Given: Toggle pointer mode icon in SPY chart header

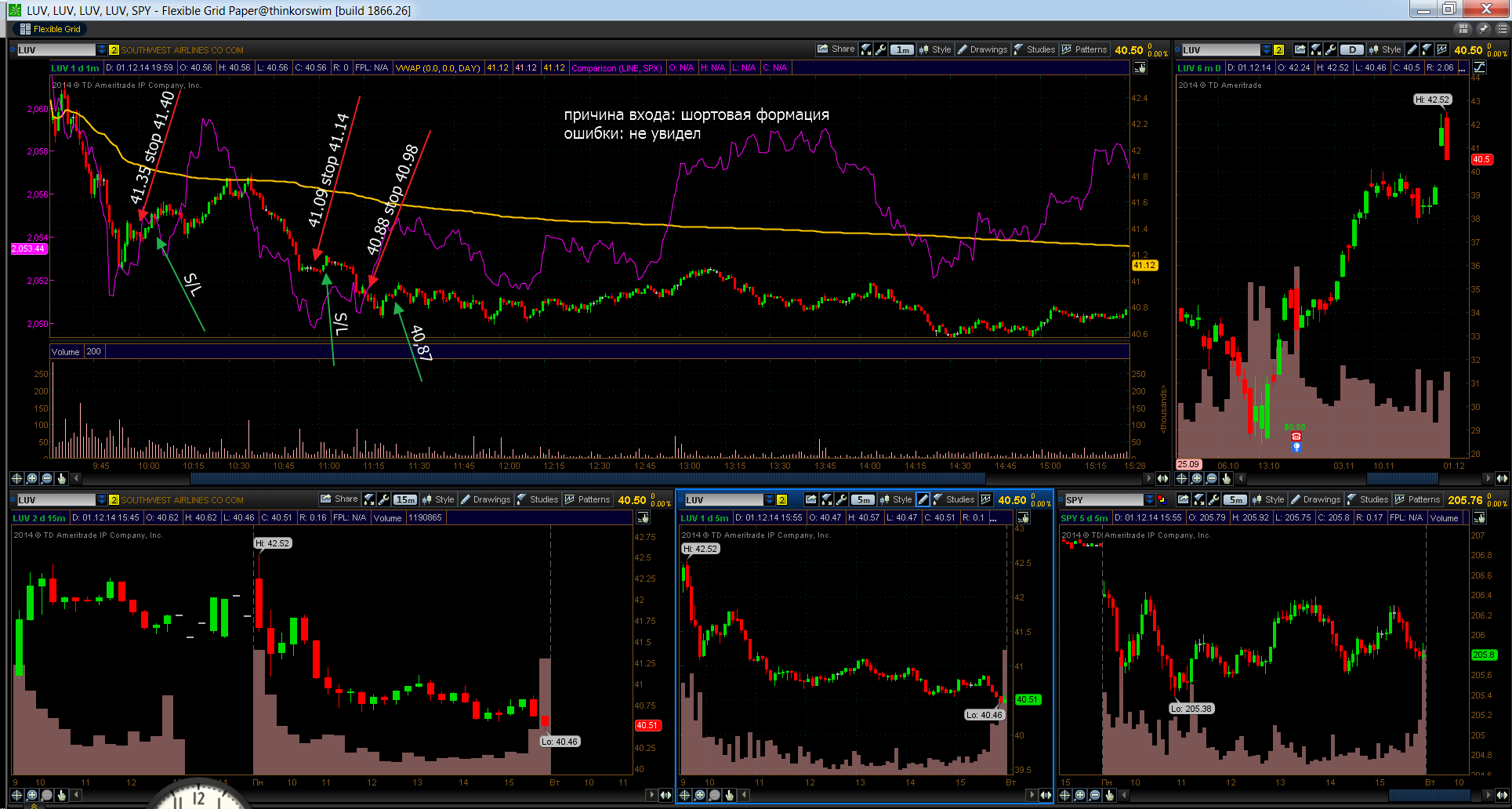Looking at the screenshot, I should click(1479, 518).
